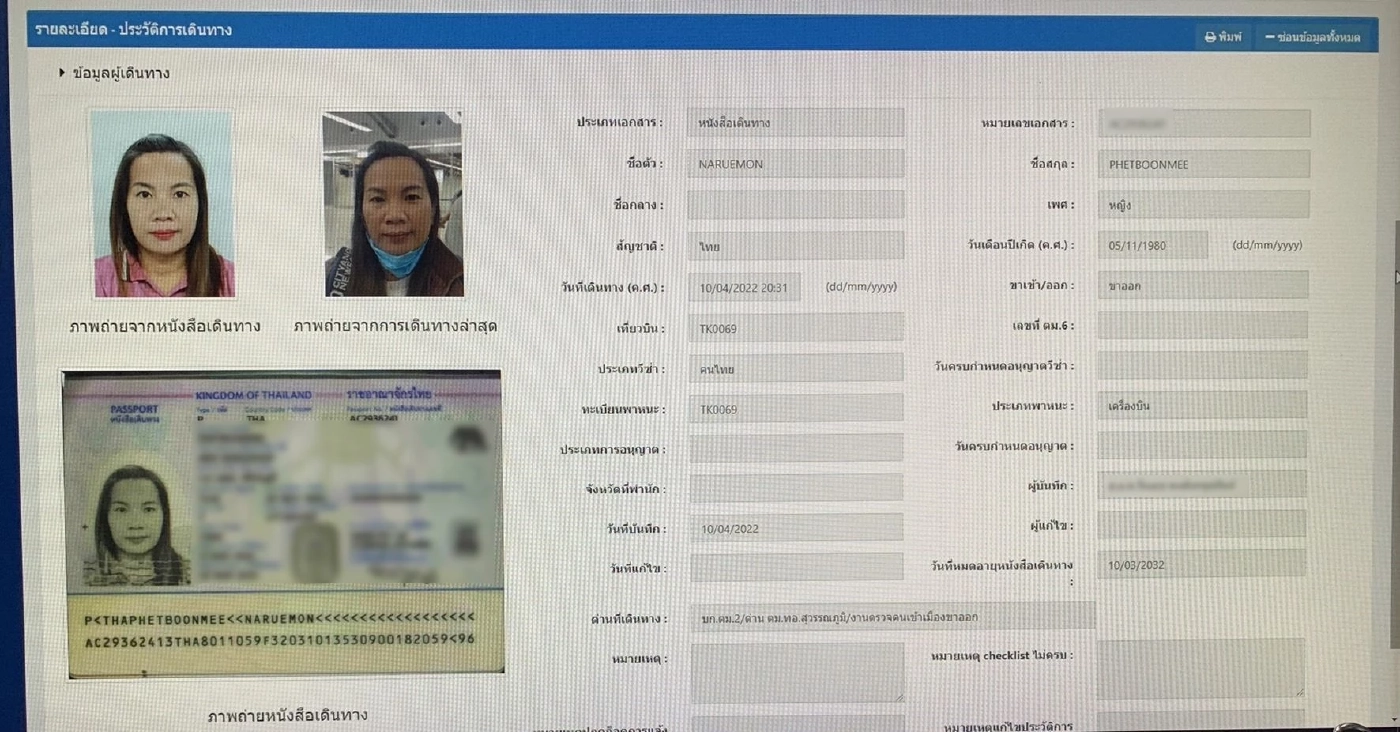Click the printer icon button พิมพ์

[1223, 37]
